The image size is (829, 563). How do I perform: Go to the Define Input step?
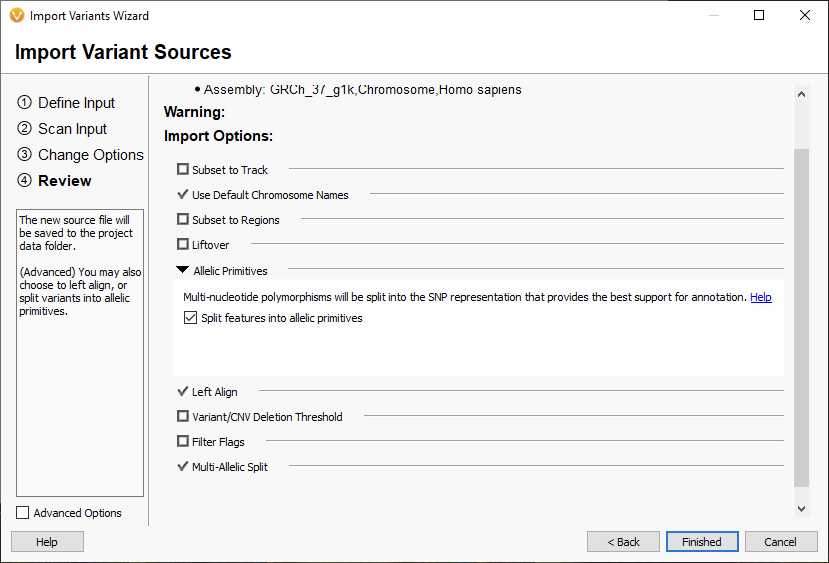click(x=76, y=103)
